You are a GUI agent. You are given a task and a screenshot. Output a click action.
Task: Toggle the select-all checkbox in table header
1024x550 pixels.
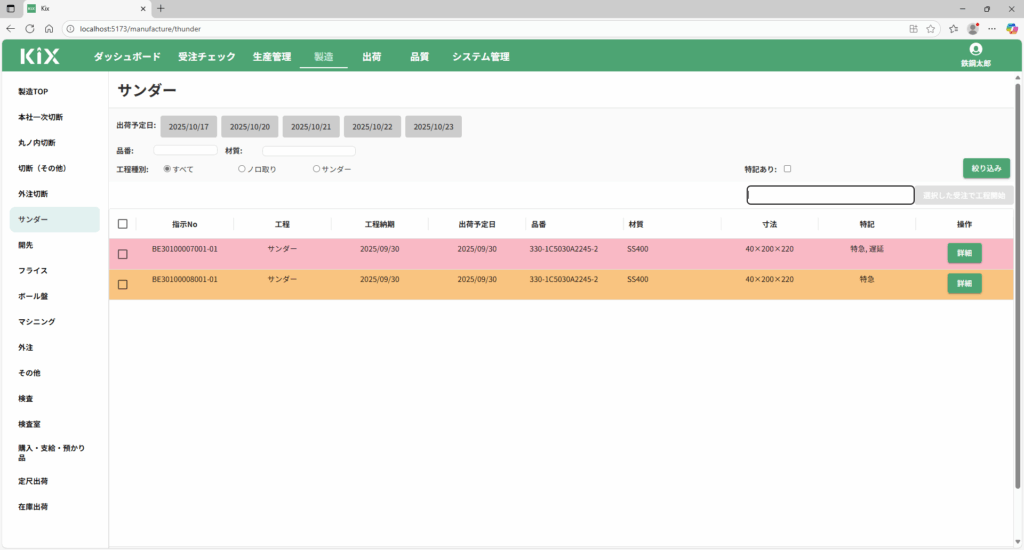123,224
